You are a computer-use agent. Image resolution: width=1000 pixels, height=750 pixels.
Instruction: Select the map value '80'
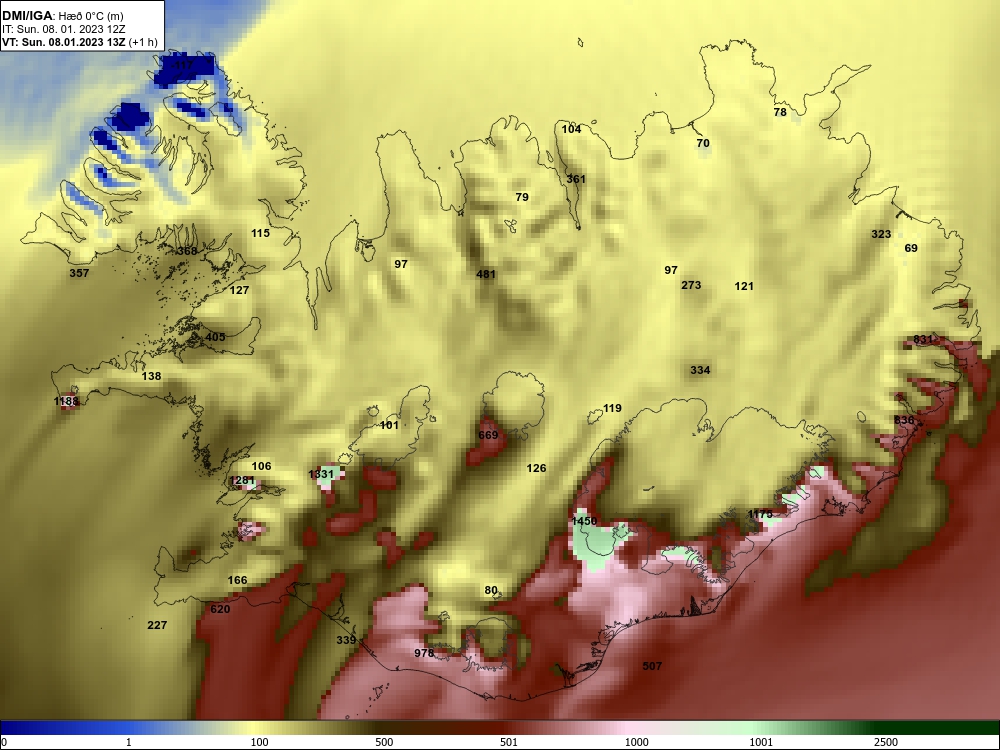490,590
